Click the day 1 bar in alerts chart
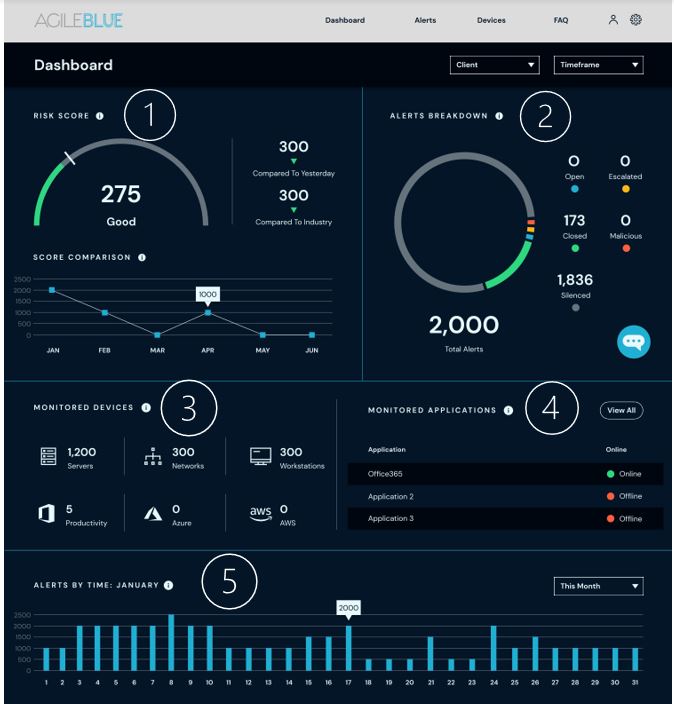Screen dimensions: 674x704 tap(46, 660)
